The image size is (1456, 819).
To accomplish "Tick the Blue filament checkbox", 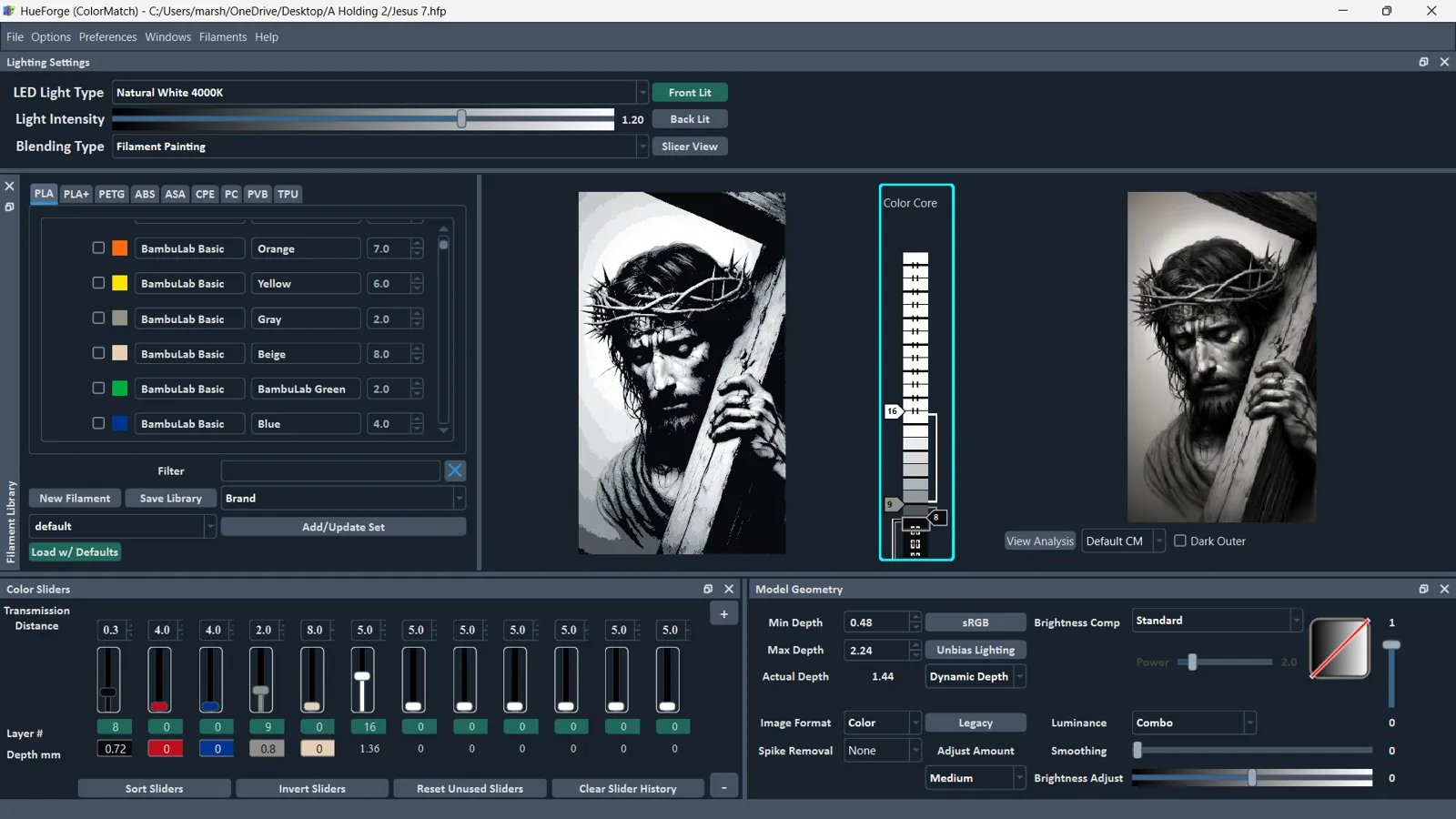I will click(x=98, y=423).
